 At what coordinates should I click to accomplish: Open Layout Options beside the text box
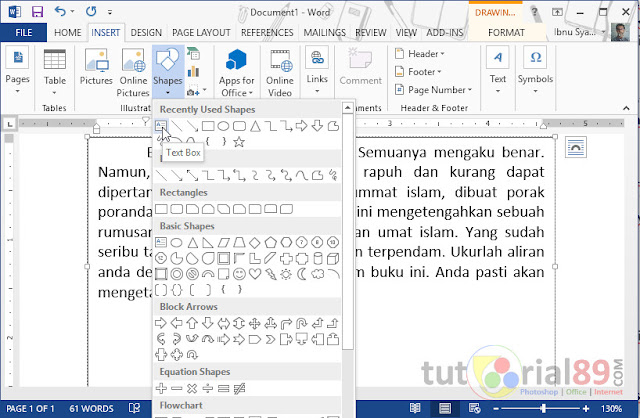(x=576, y=147)
